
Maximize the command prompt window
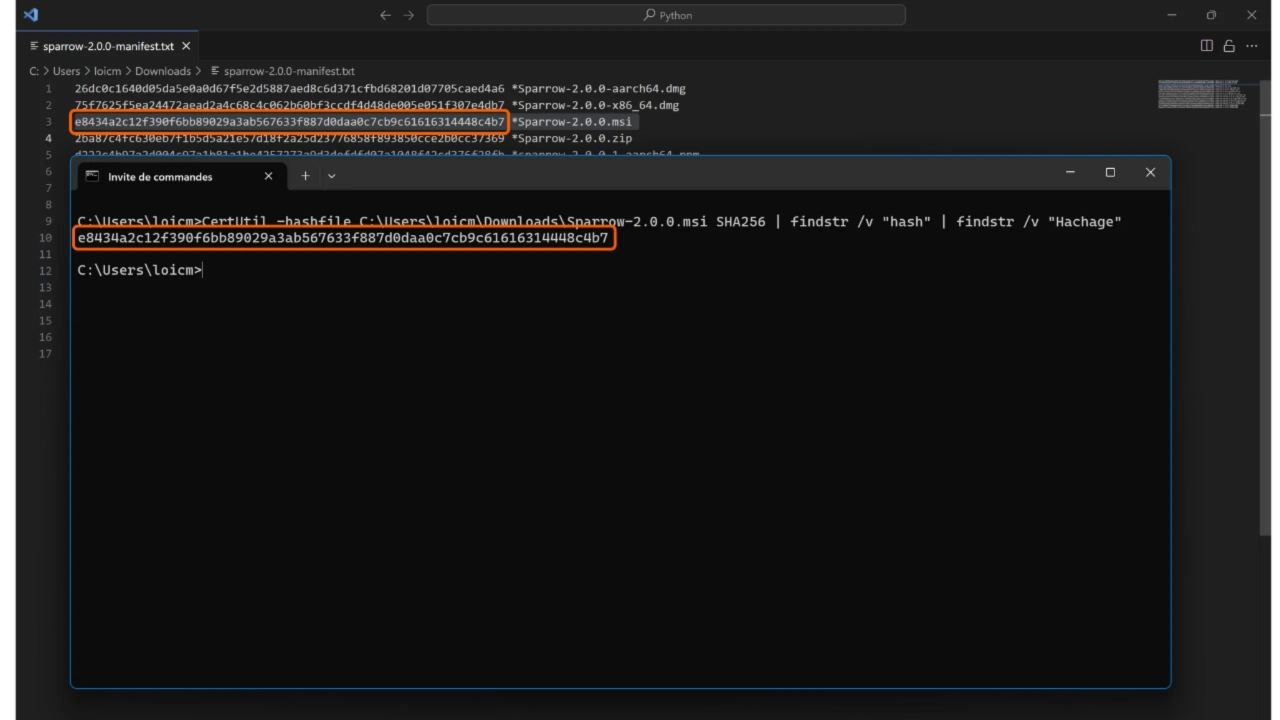tap(1110, 173)
